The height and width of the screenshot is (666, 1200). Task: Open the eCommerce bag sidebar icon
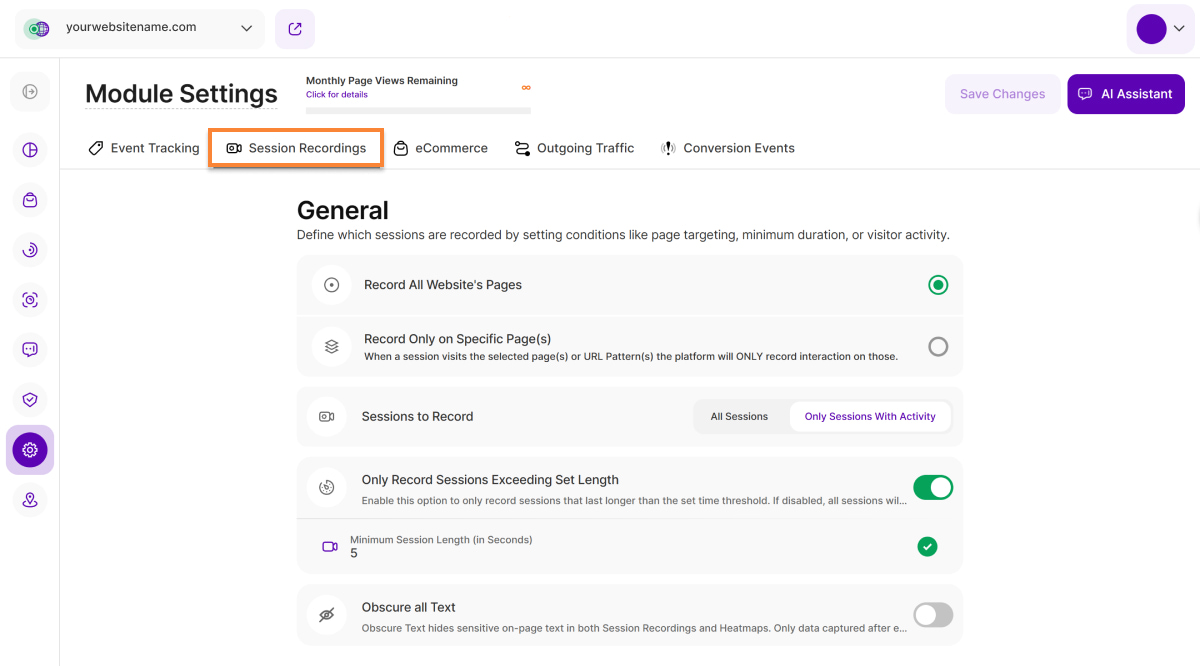[30, 200]
